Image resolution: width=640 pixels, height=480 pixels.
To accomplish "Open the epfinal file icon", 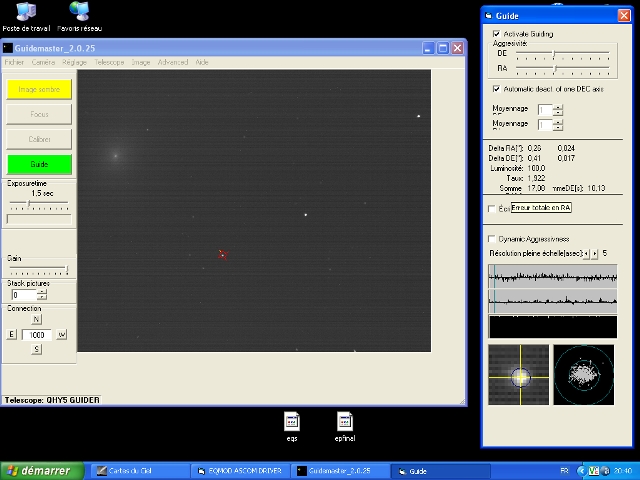I will coord(345,427).
